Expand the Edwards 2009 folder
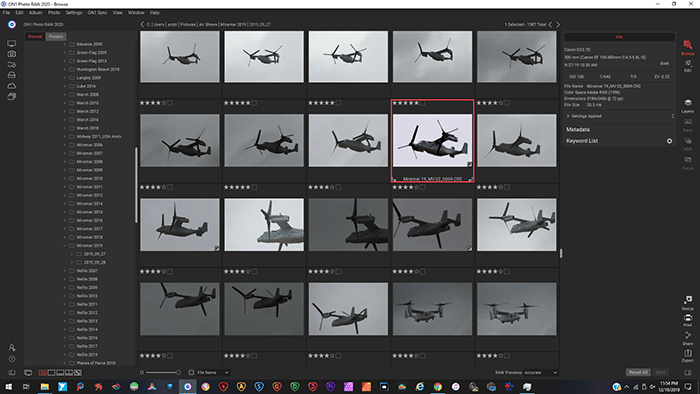700x394 pixels. (64, 44)
